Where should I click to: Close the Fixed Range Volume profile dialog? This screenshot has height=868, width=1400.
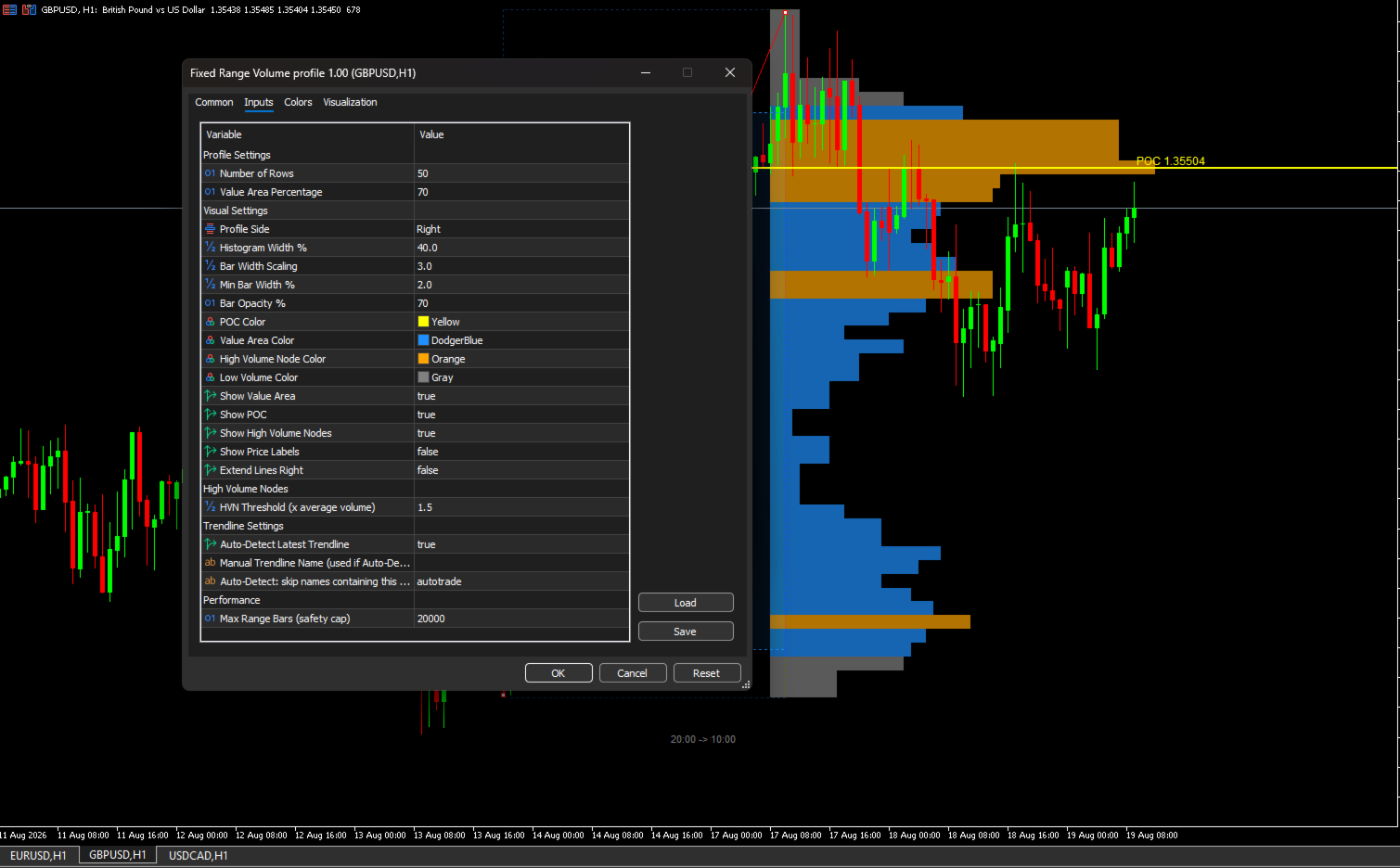click(730, 72)
